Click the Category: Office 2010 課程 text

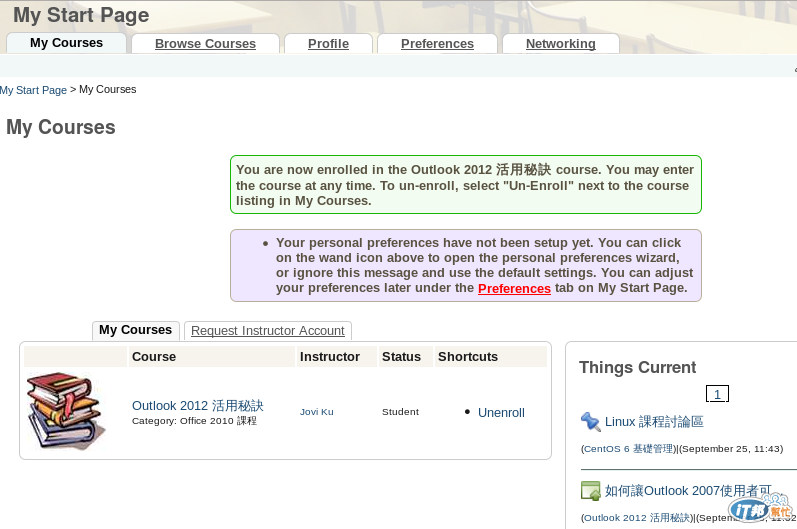pos(194,421)
